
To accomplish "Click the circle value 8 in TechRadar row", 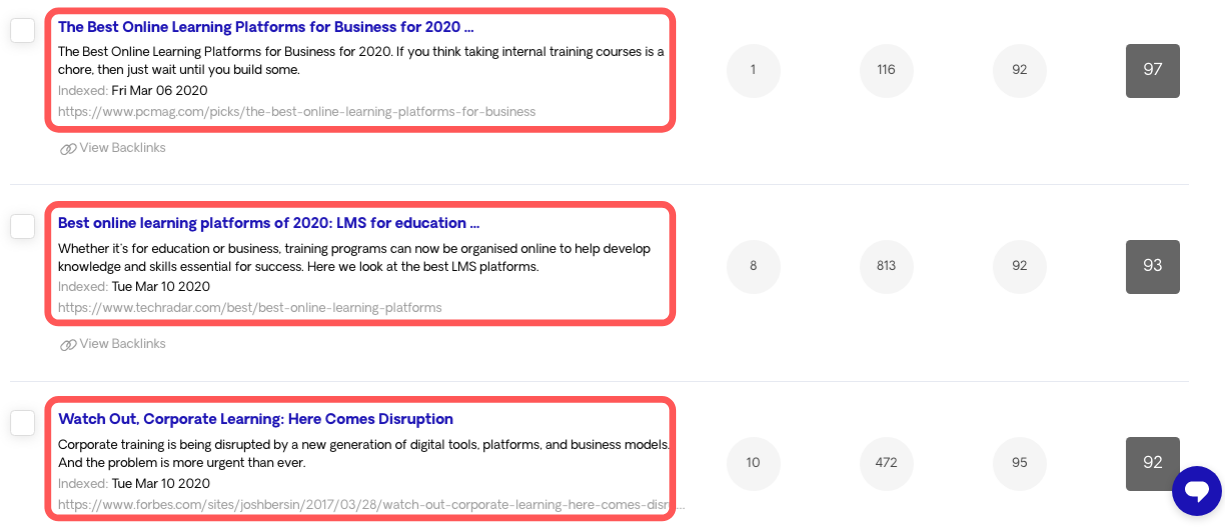I will tap(753, 267).
